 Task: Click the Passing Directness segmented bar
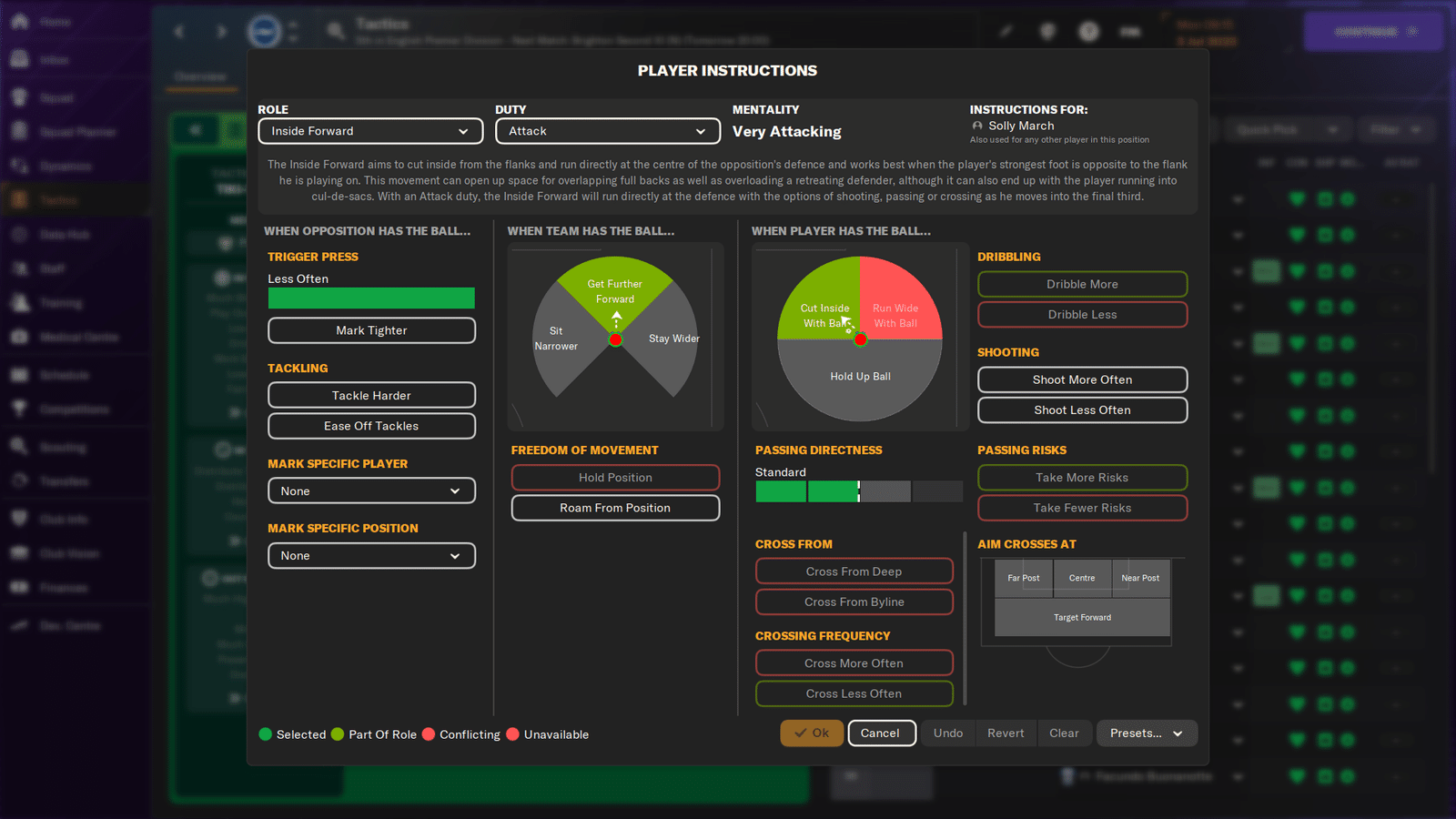pyautogui.click(x=859, y=491)
